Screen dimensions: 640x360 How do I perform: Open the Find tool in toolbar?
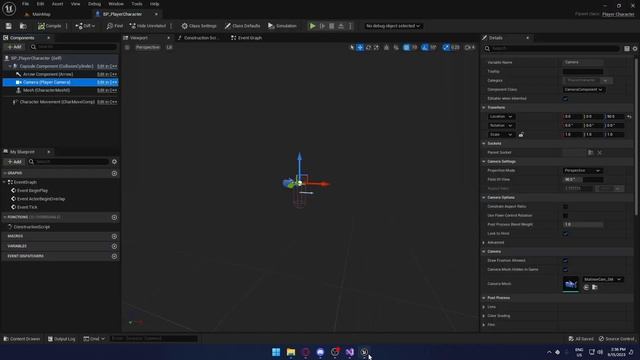(115, 26)
